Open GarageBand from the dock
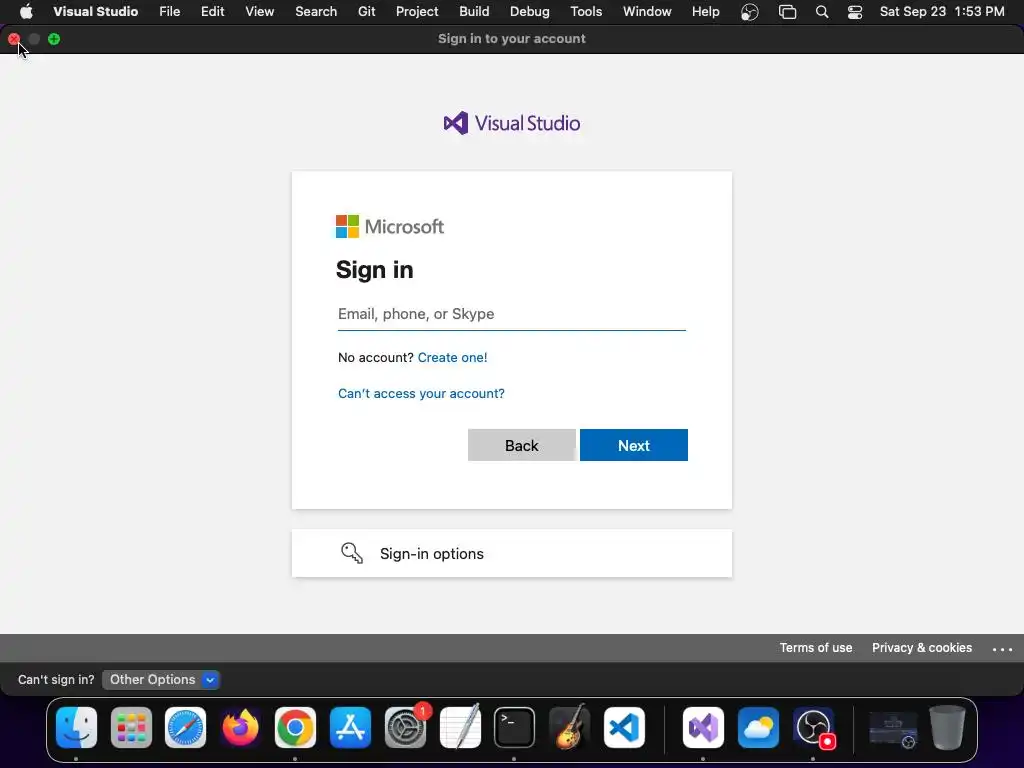Image resolution: width=1024 pixels, height=768 pixels. coord(569,728)
